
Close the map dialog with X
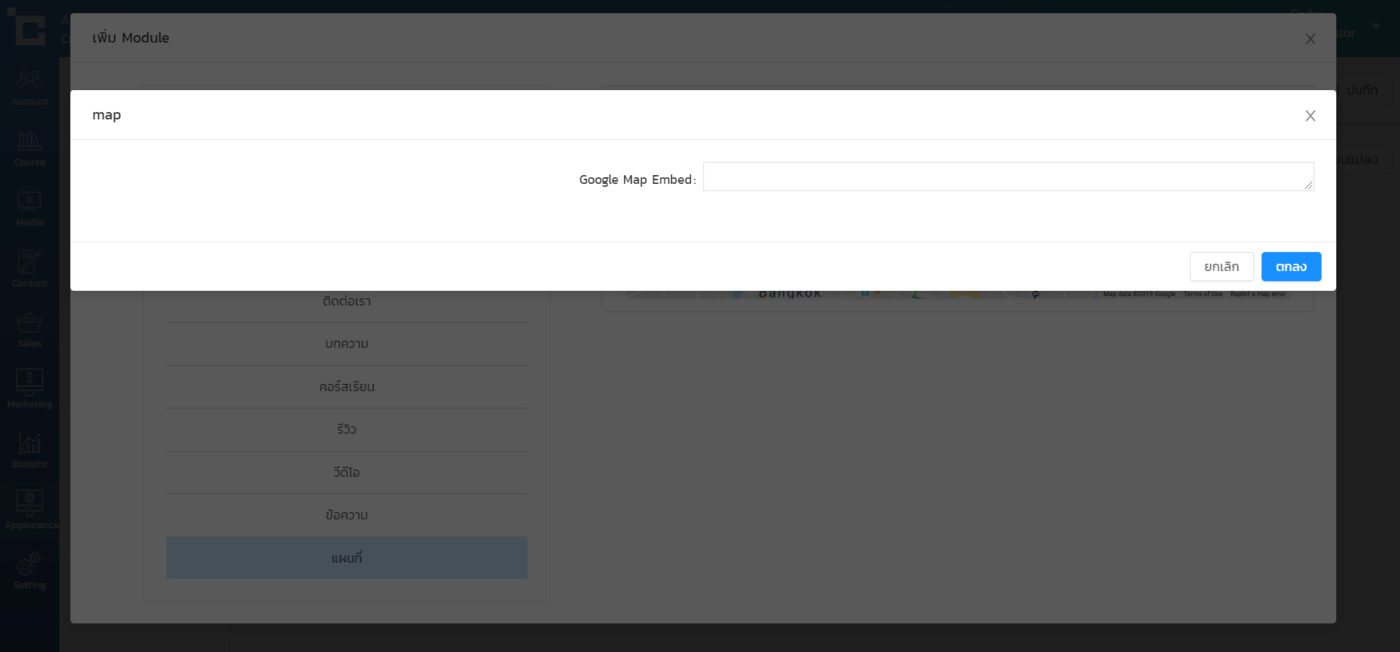(1310, 116)
